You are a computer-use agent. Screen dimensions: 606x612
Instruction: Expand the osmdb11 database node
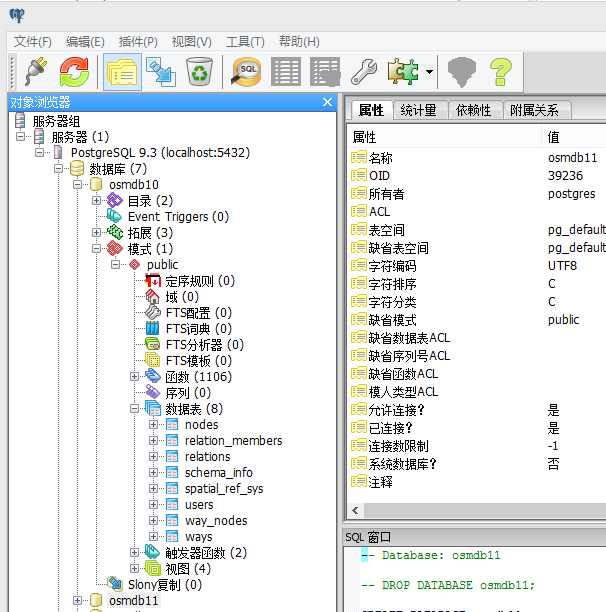point(77,600)
